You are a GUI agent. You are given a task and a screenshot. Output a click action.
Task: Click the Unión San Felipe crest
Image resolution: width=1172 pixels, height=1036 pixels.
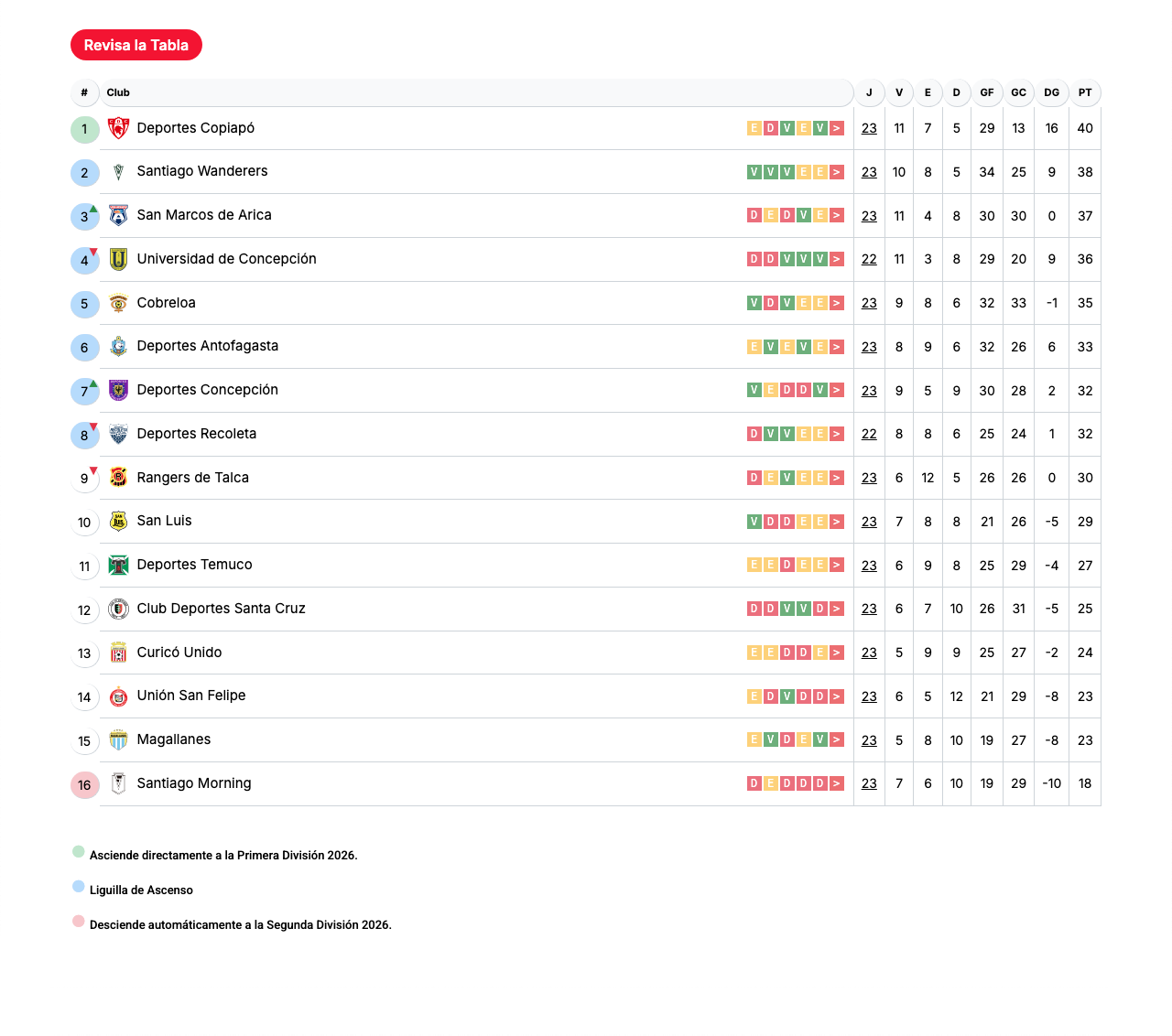coord(118,696)
